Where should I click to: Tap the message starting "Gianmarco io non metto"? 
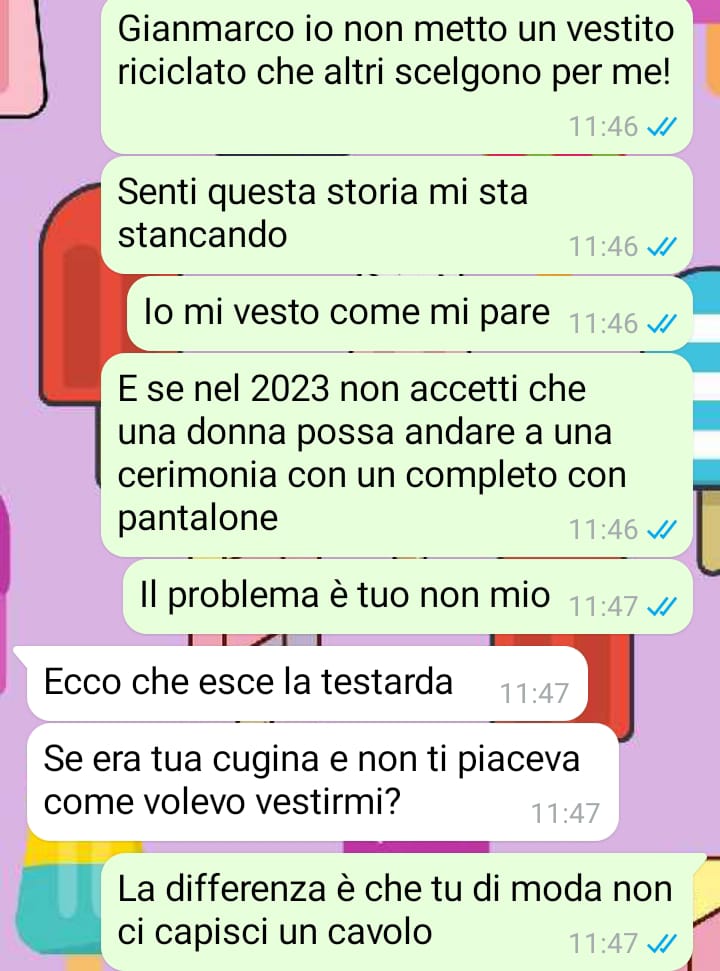tap(396, 76)
